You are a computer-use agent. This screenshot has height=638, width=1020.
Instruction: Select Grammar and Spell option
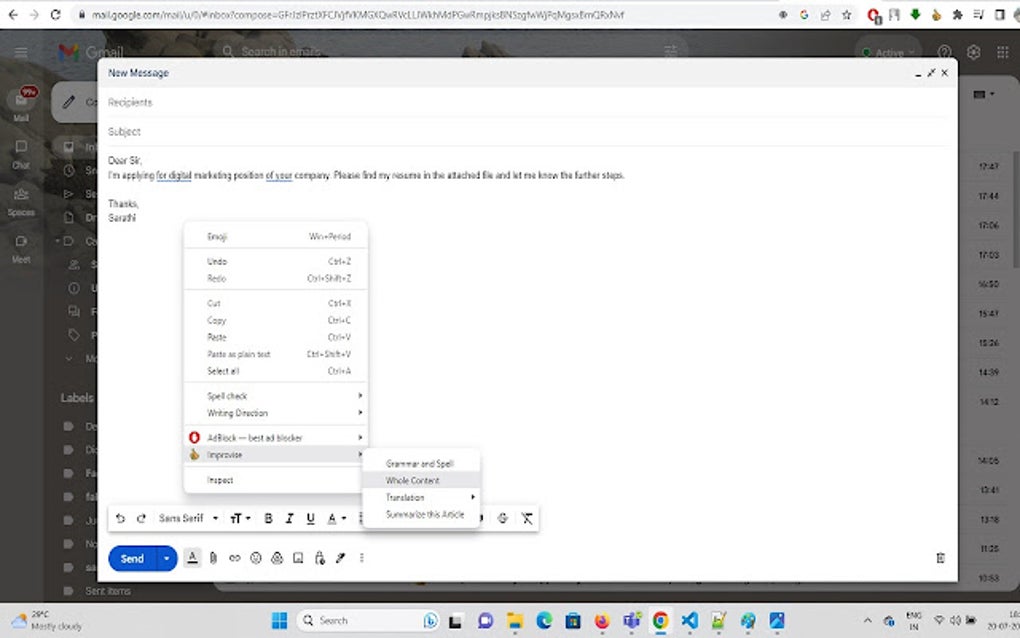(418, 463)
